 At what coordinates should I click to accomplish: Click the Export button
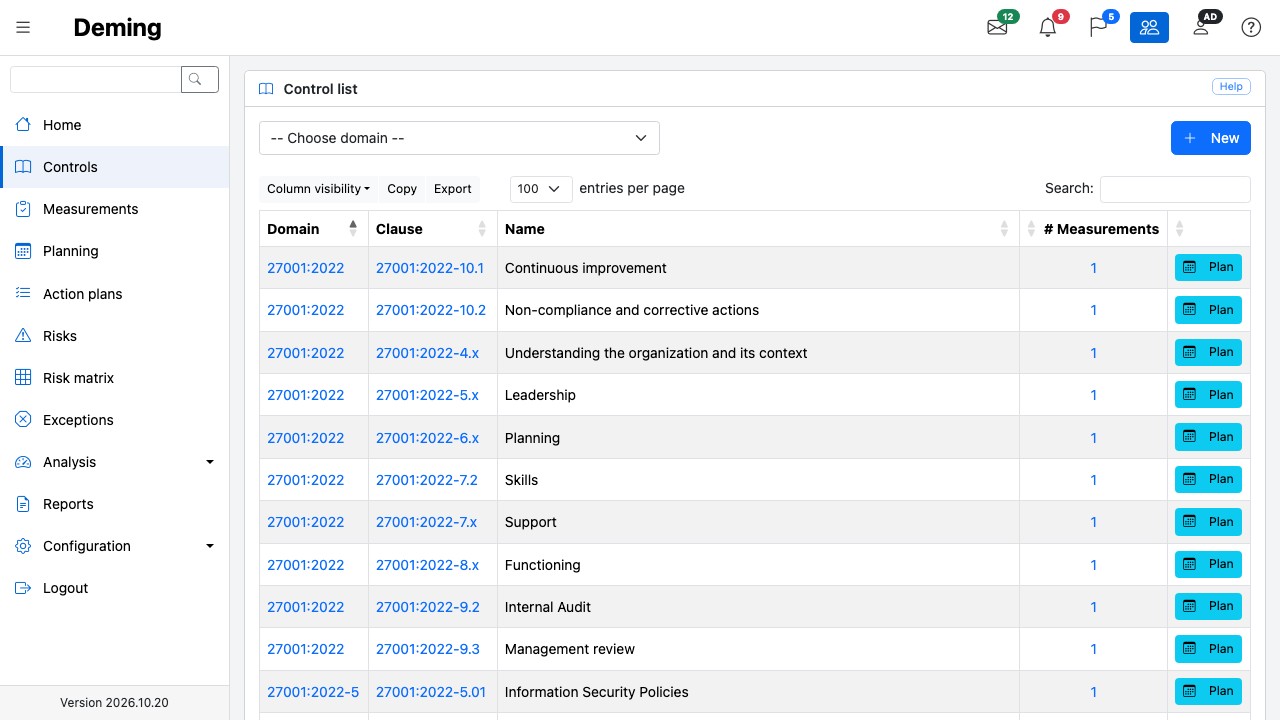pyautogui.click(x=453, y=189)
